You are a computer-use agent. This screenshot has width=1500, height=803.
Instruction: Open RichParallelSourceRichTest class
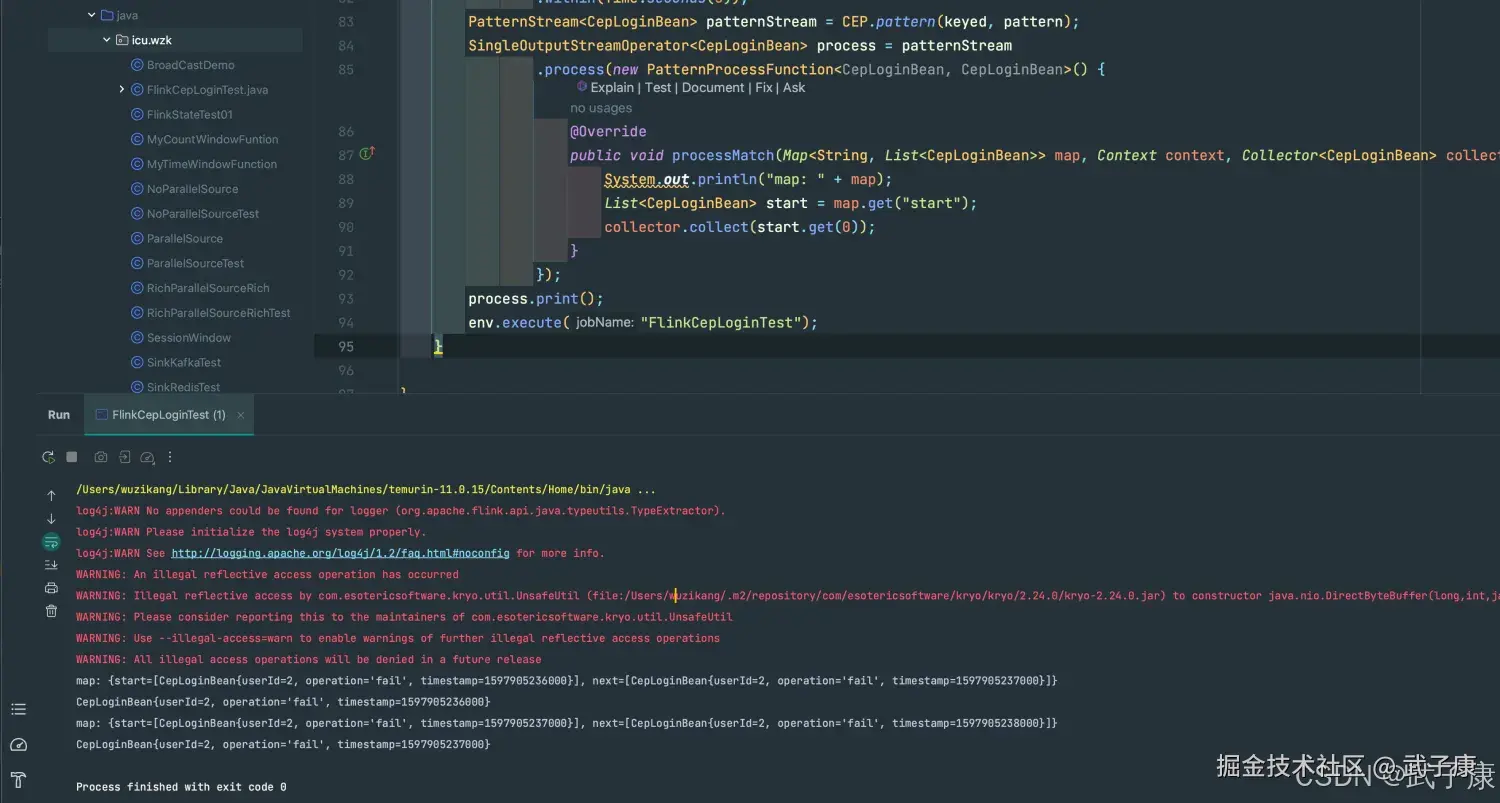(x=219, y=313)
